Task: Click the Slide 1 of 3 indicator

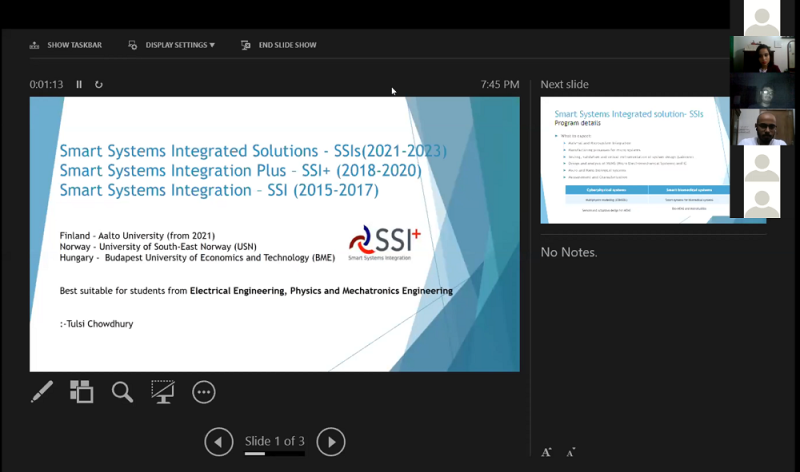Action: (275, 441)
